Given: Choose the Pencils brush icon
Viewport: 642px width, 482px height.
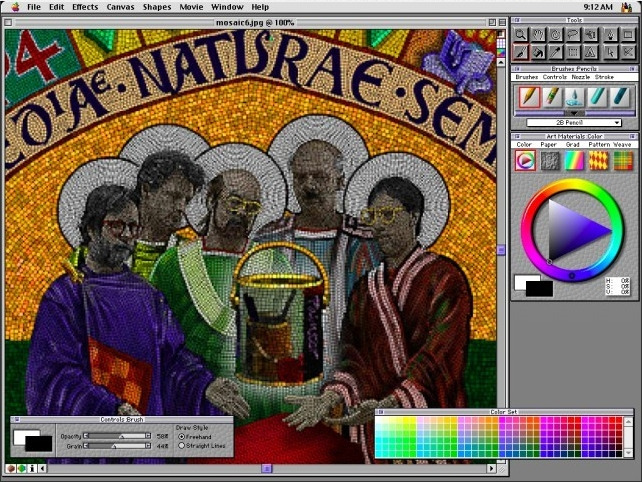Looking at the screenshot, I should (x=529, y=97).
